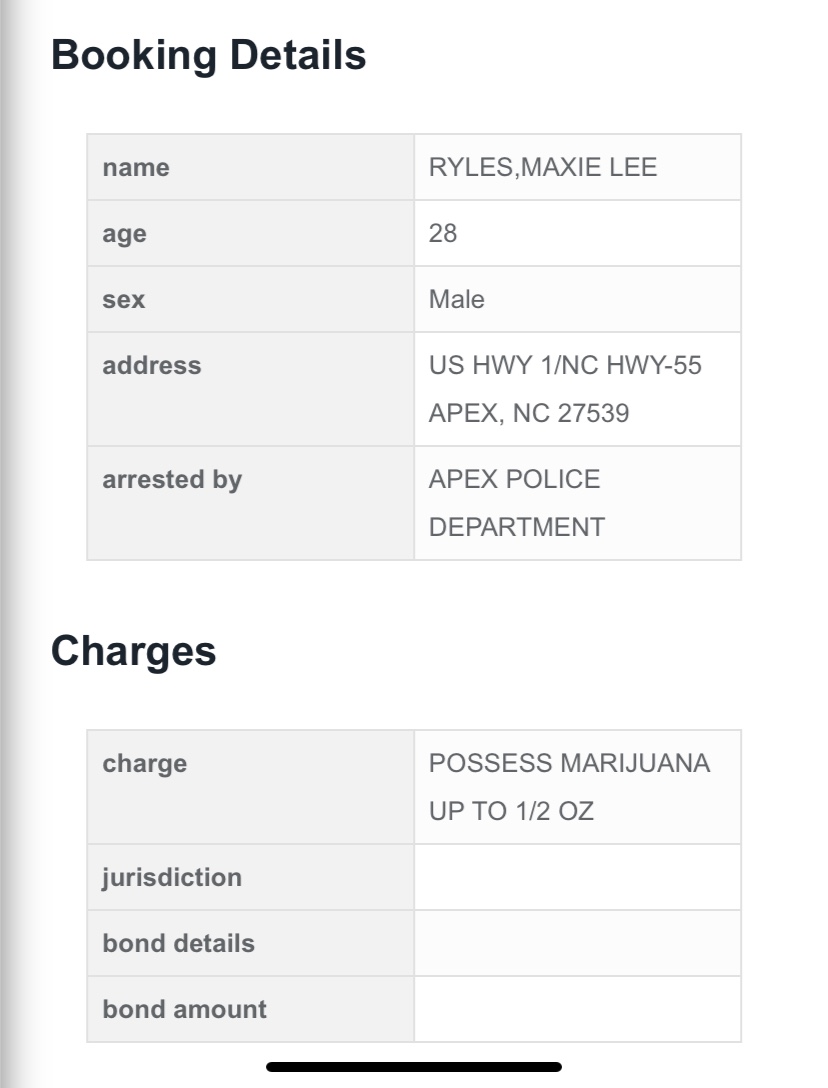Select the US HWY 1/NC HWY-55 address text
Screen dimensions: 828x1088
pyautogui.click(x=565, y=366)
